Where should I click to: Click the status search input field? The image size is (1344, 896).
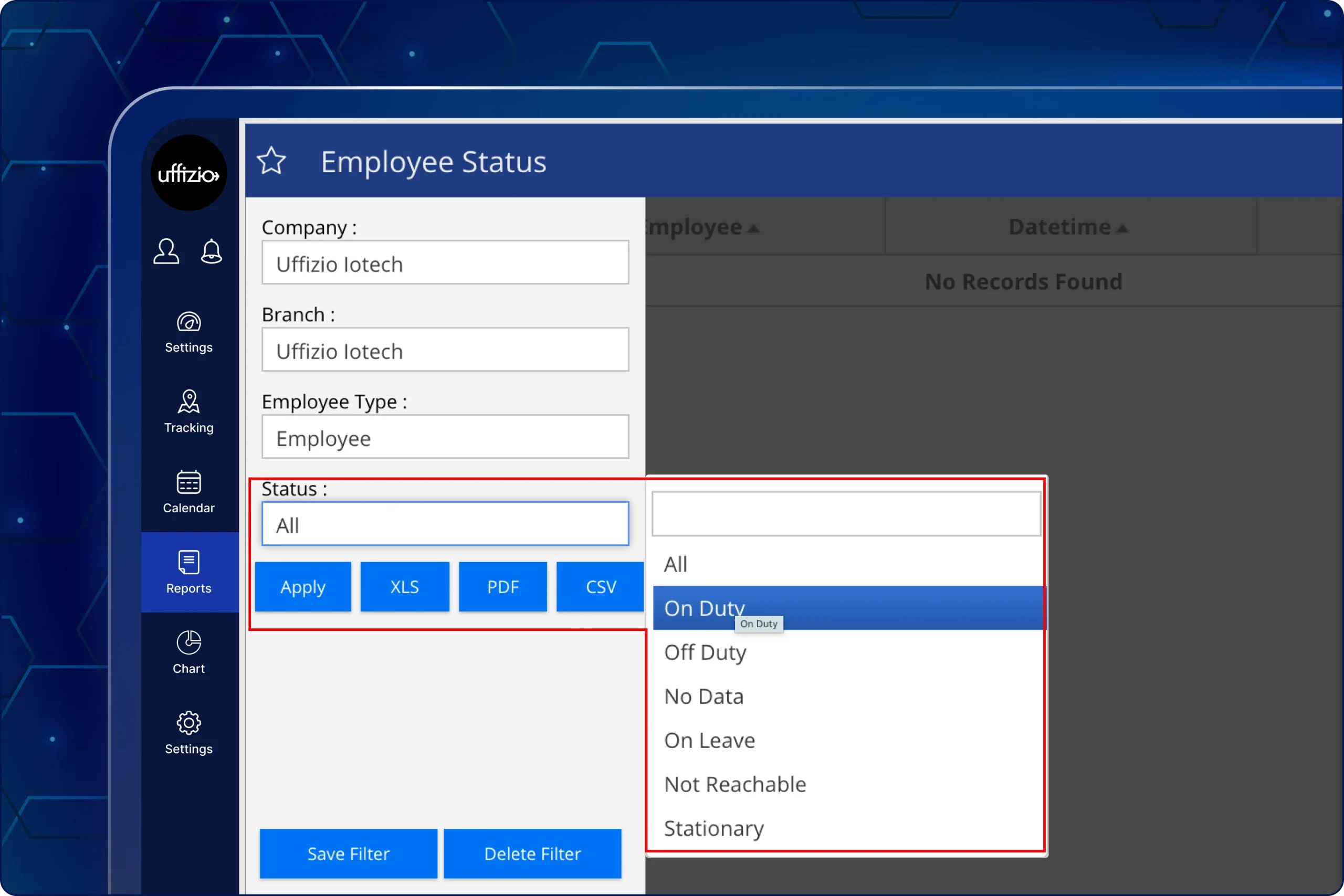pos(846,514)
